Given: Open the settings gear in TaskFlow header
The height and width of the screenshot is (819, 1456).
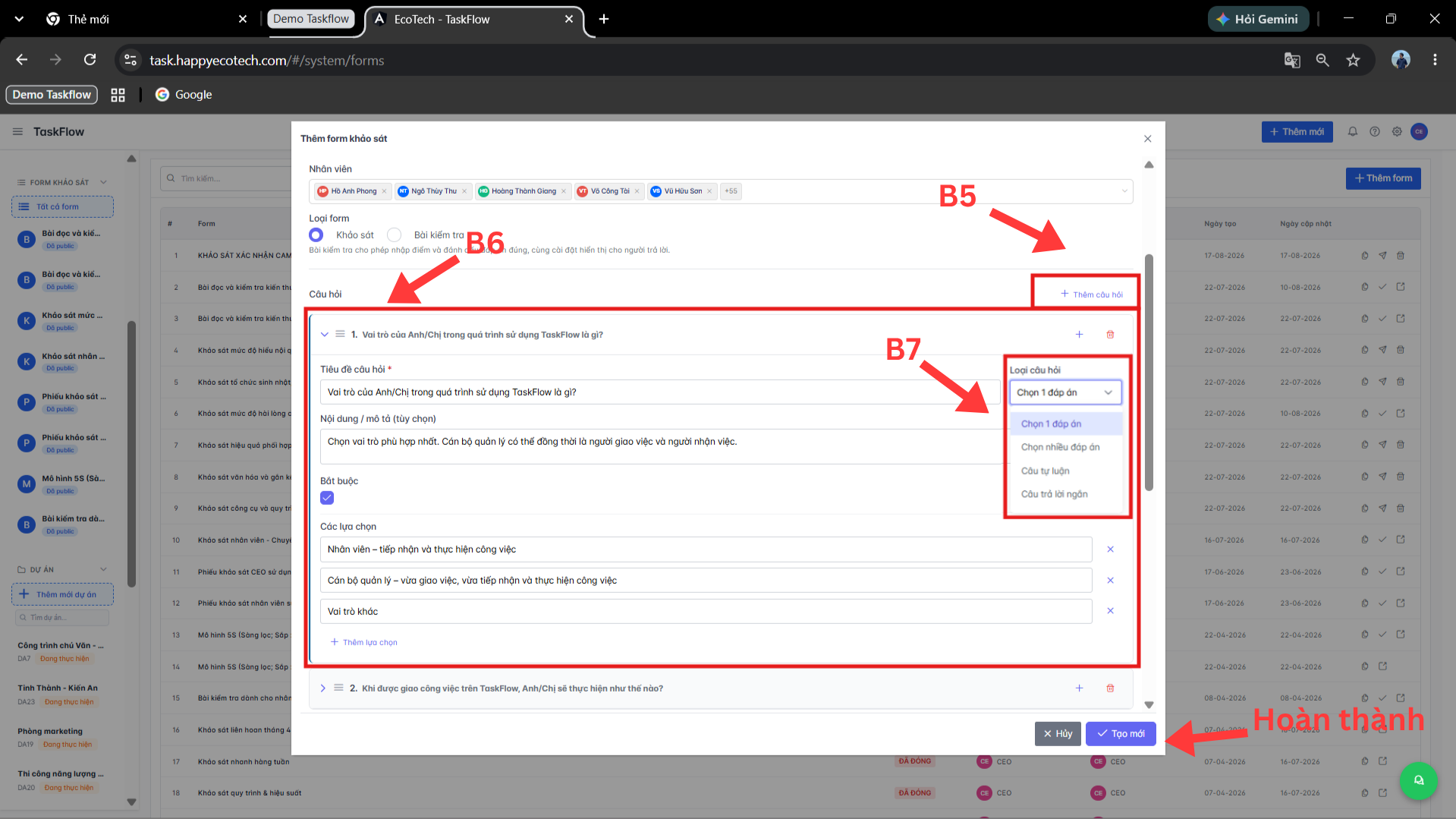Looking at the screenshot, I should [1396, 132].
